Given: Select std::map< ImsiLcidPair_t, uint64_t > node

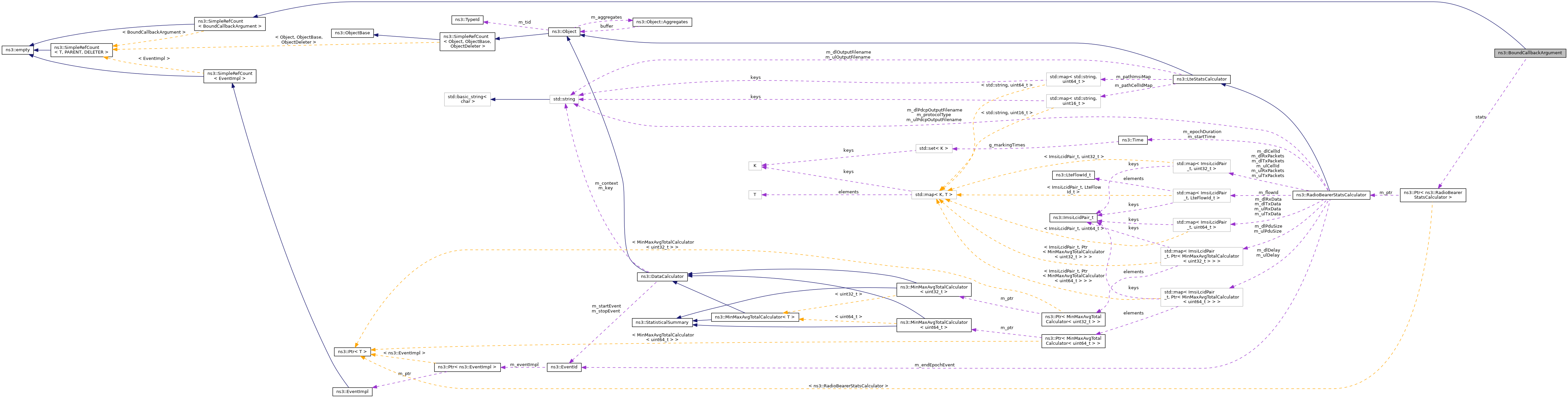Looking at the screenshot, I should click(1202, 225).
